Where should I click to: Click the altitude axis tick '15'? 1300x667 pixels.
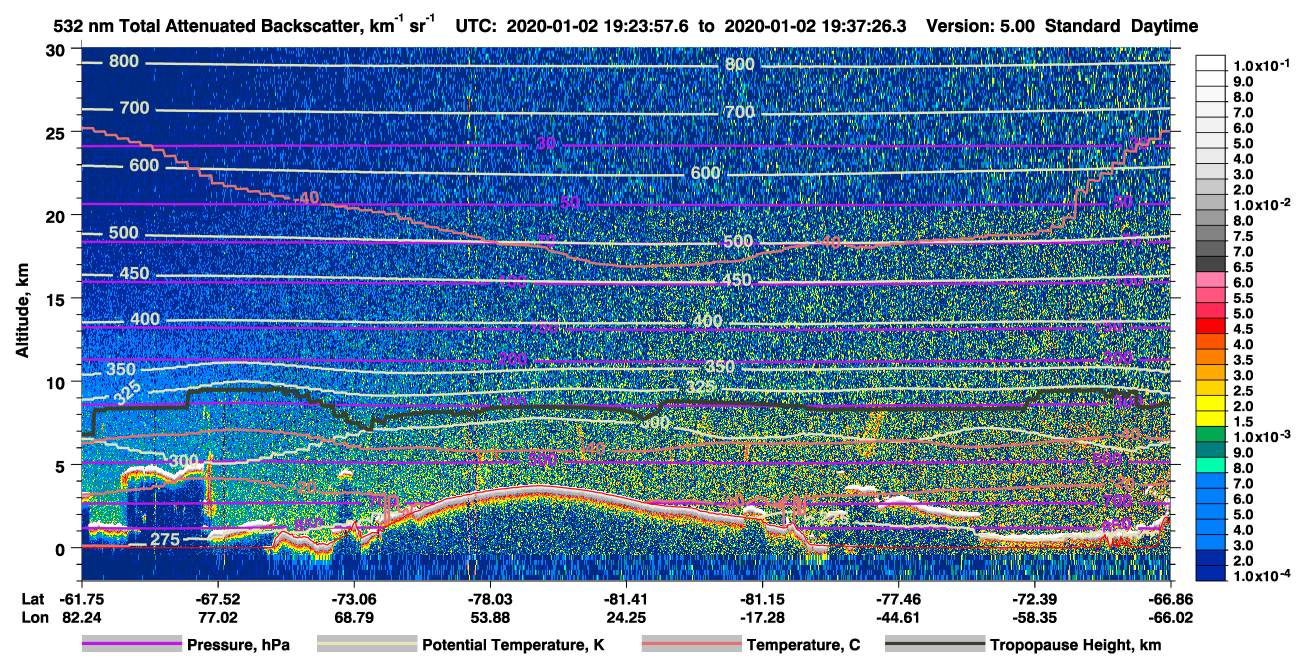point(56,298)
